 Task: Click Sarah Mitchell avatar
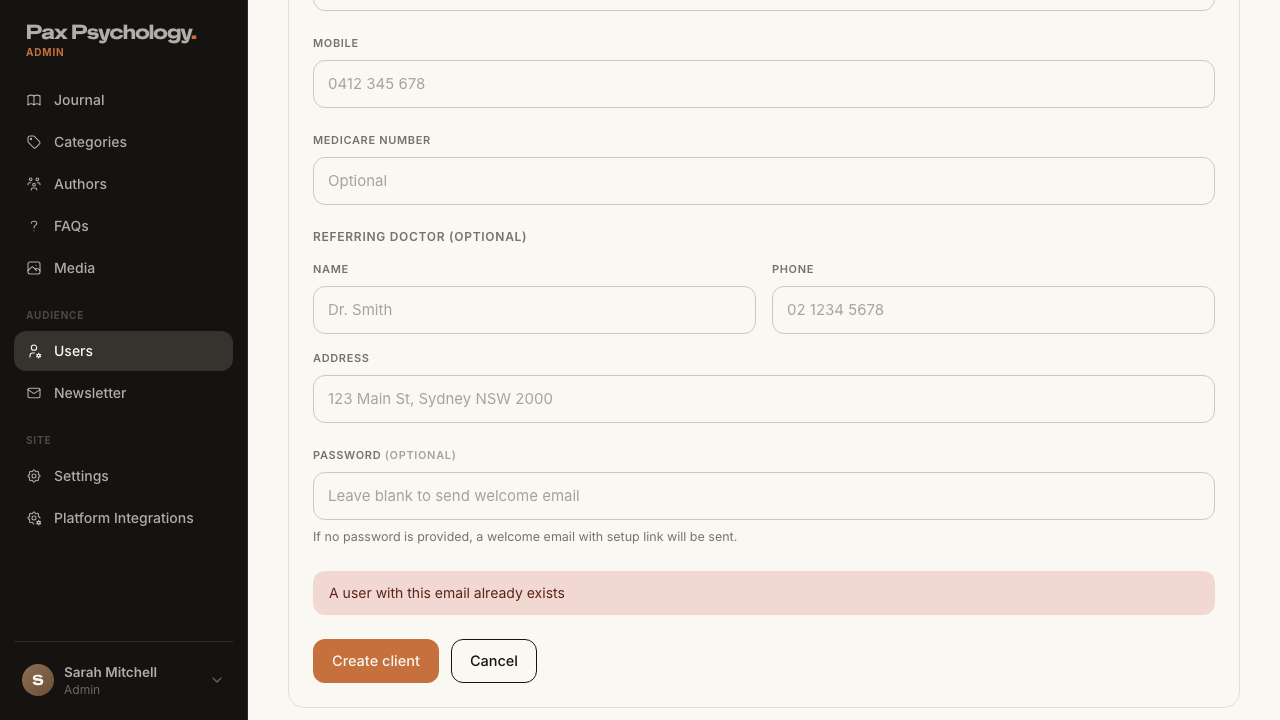[x=38, y=680]
